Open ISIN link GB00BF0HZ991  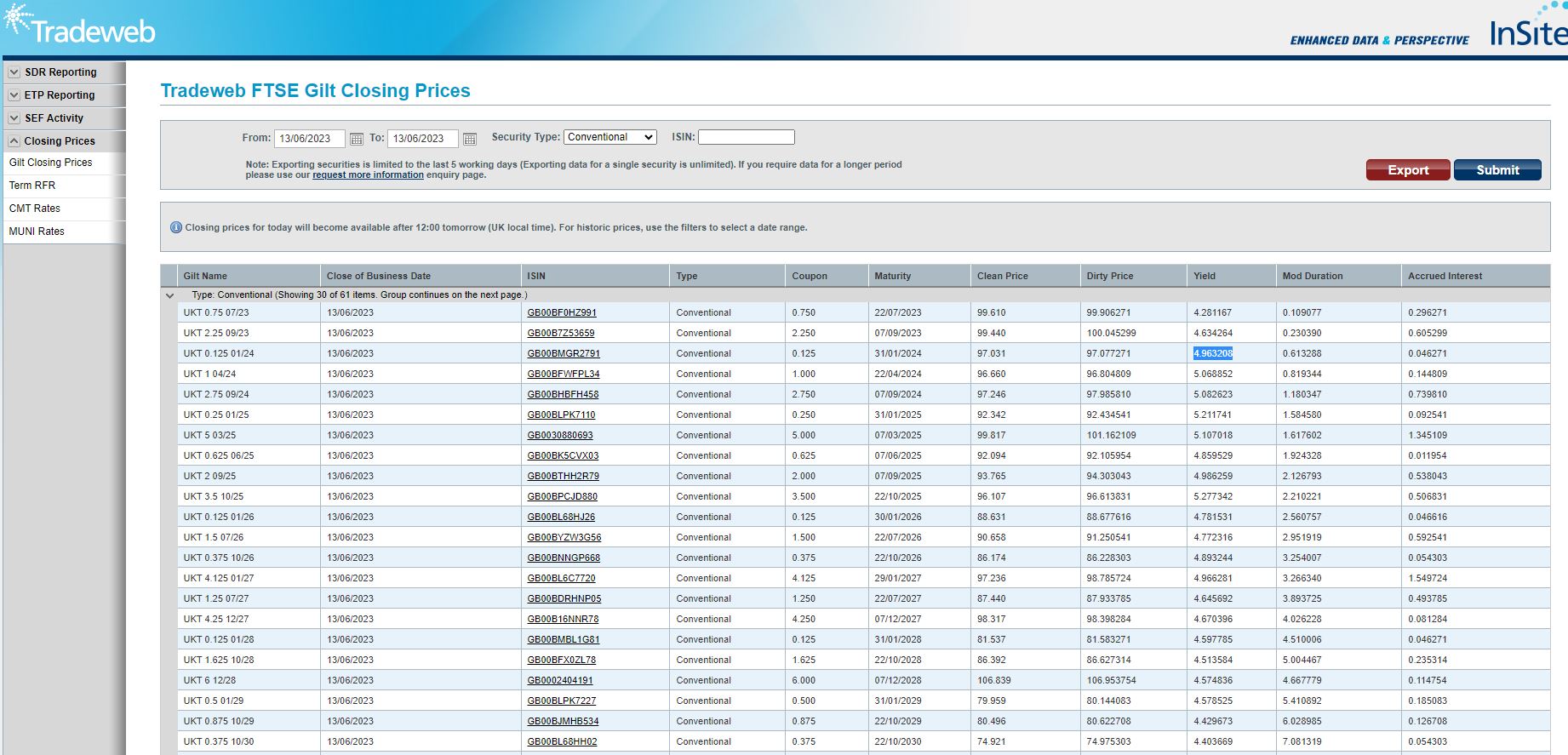(x=562, y=312)
